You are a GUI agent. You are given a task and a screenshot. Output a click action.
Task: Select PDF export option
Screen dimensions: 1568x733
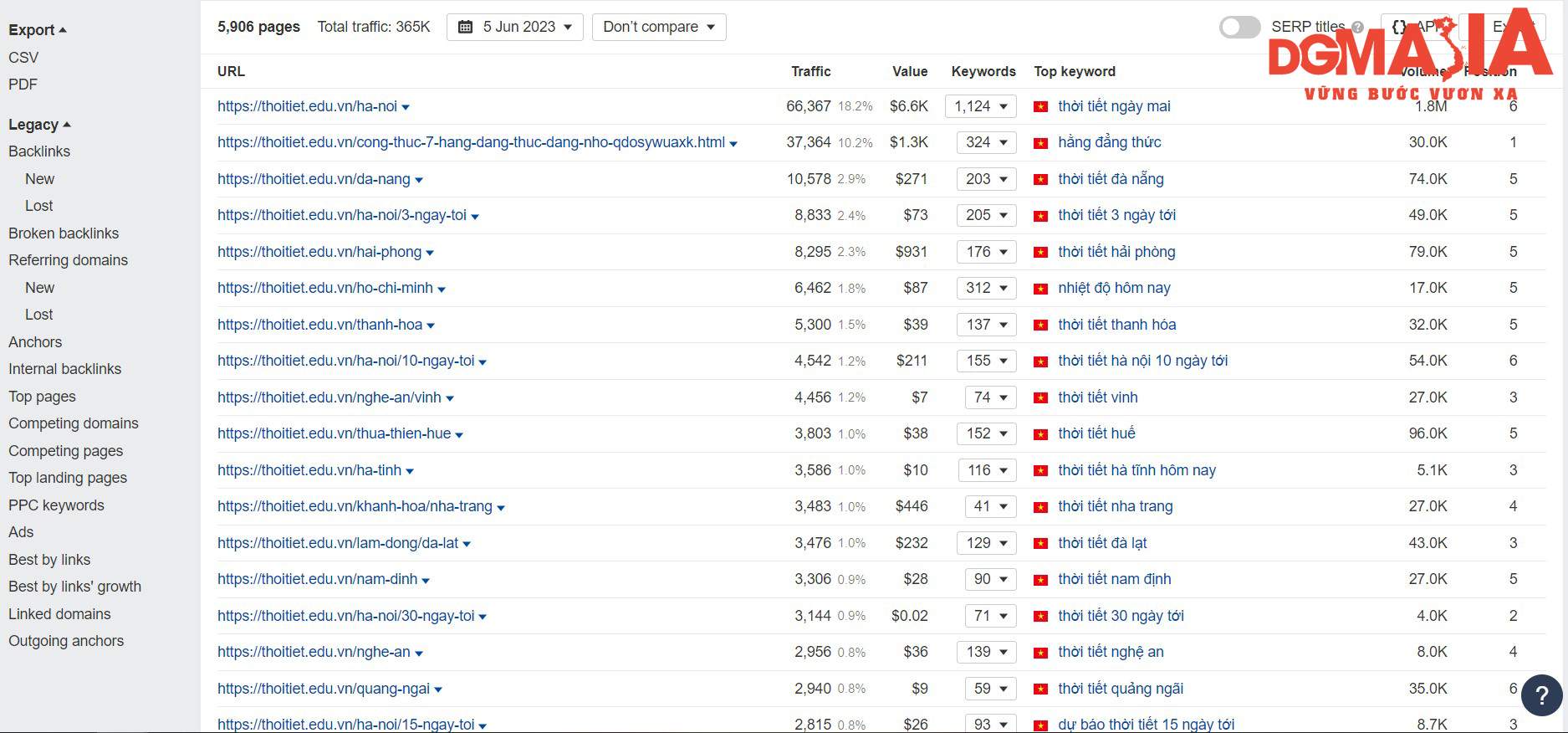tap(23, 85)
